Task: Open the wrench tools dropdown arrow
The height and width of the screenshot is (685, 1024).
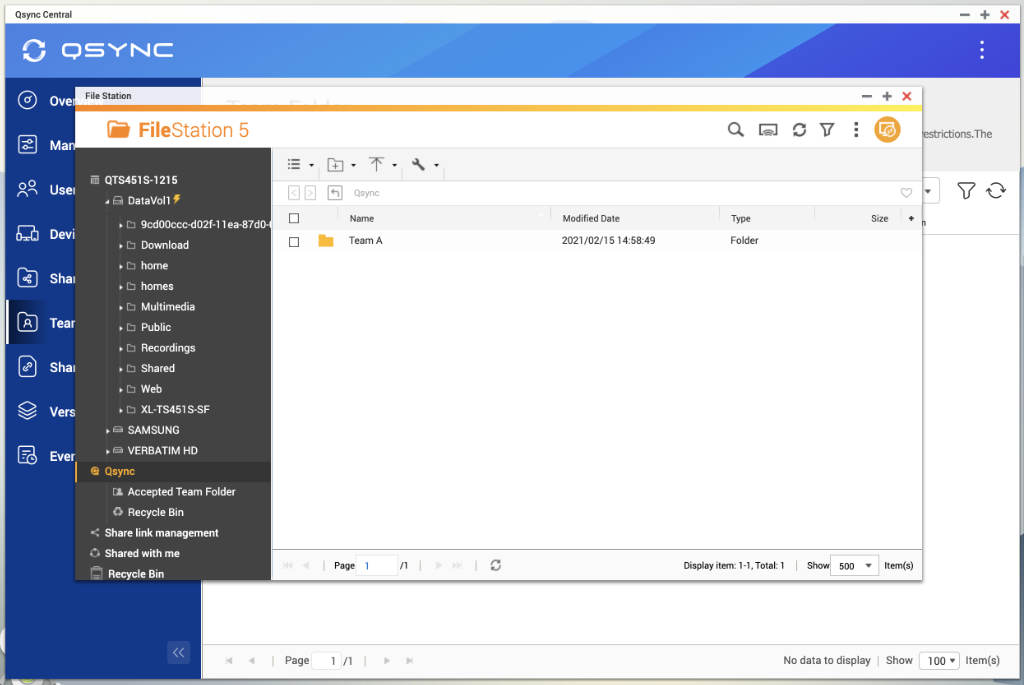Action: tap(436, 165)
